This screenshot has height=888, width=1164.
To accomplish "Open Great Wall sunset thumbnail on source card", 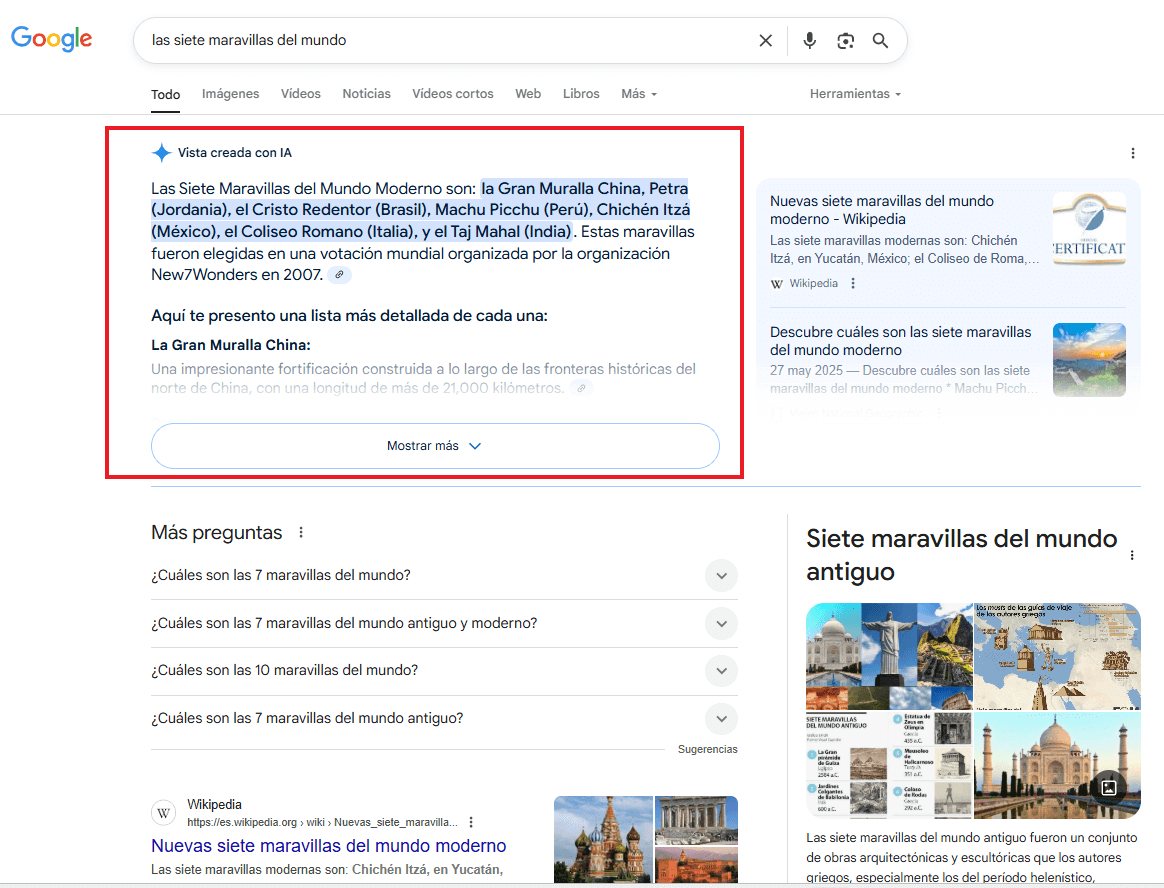I will (1089, 360).
